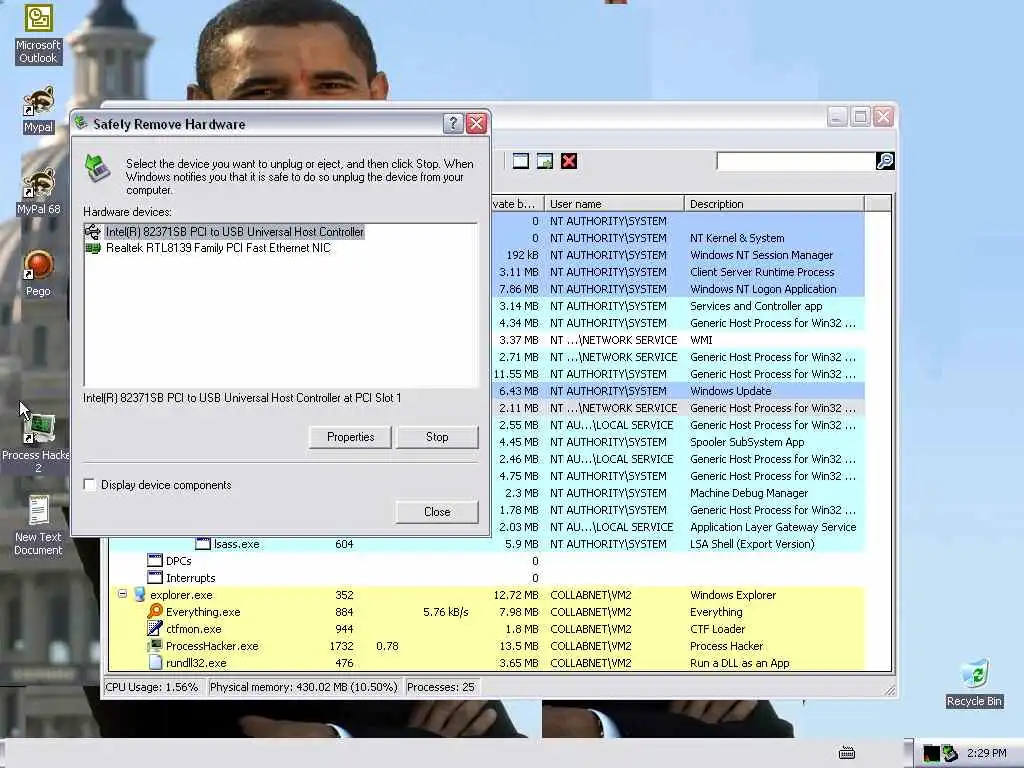Select the explorer.exe process row
Screen dimensions: 1024x768
[x=487, y=594]
